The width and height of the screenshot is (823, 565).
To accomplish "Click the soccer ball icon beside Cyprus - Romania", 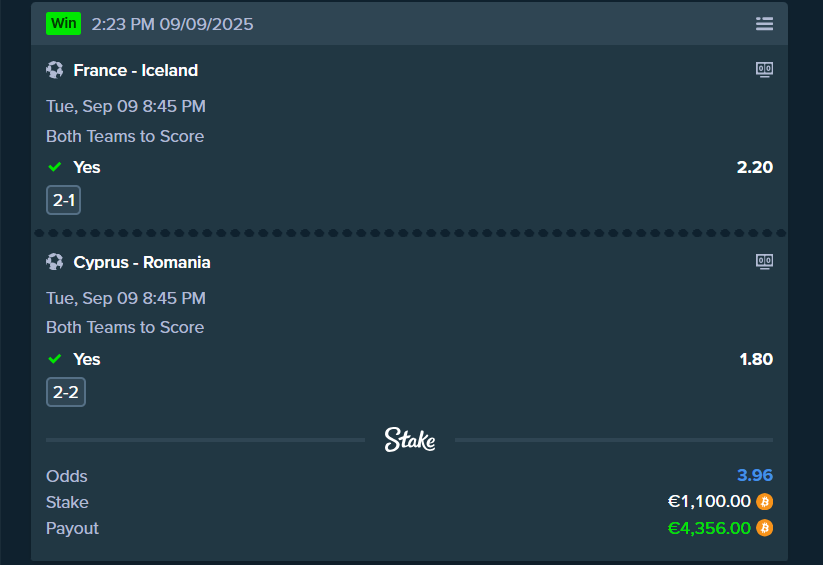I will click(55, 262).
